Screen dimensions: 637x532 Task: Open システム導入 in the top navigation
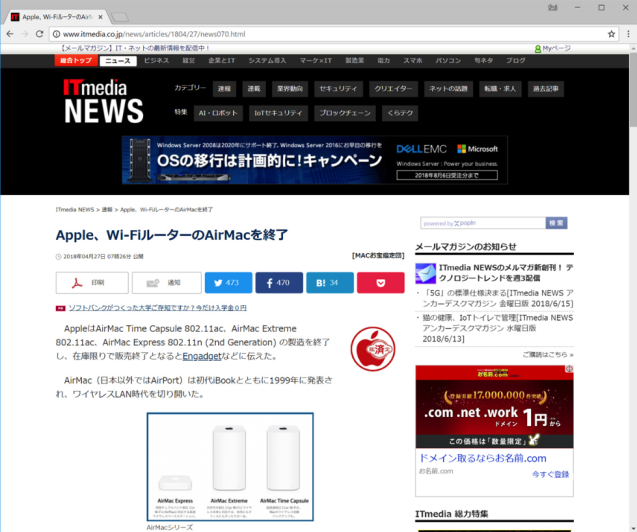(267, 61)
